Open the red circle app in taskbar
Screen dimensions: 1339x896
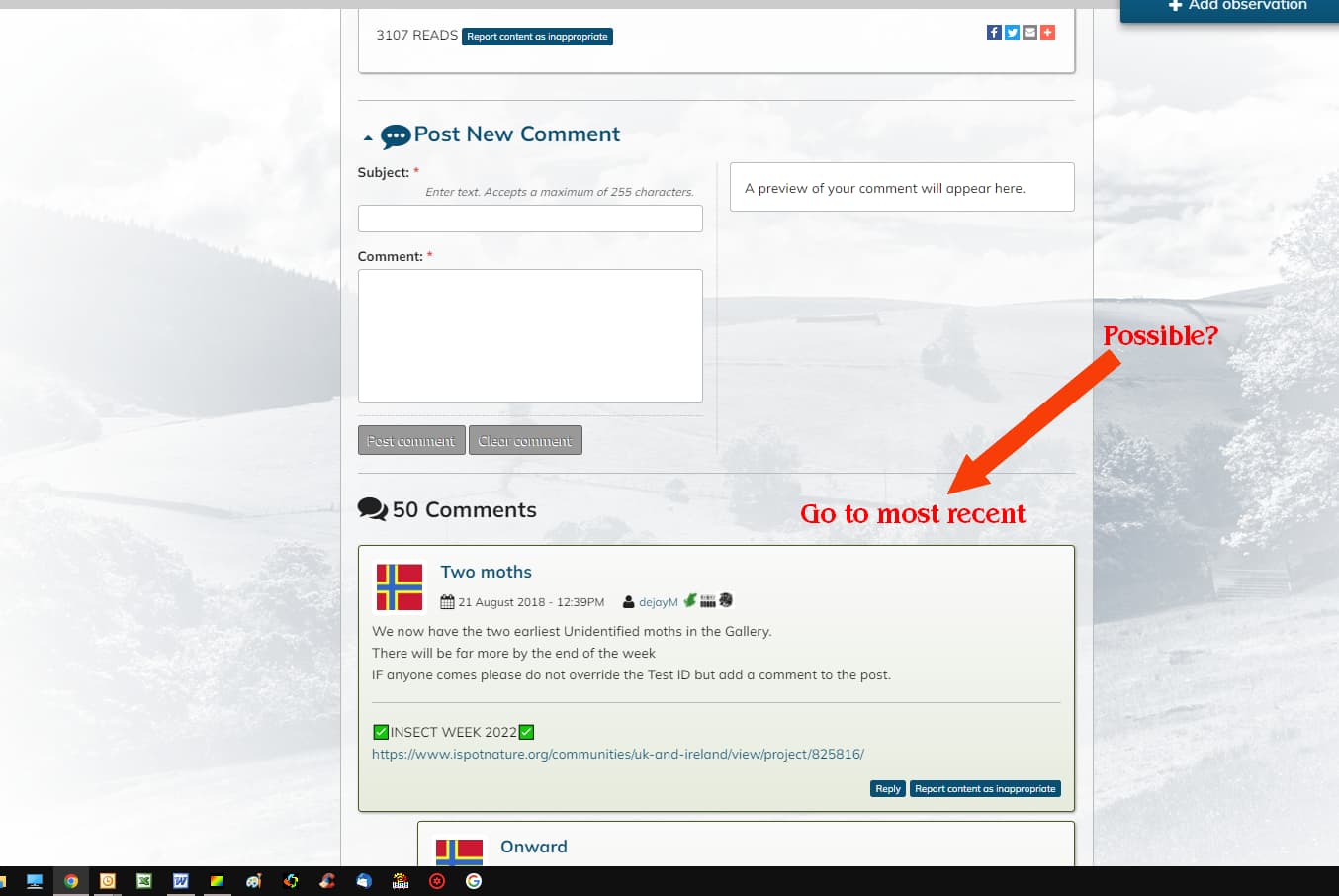[x=437, y=881]
